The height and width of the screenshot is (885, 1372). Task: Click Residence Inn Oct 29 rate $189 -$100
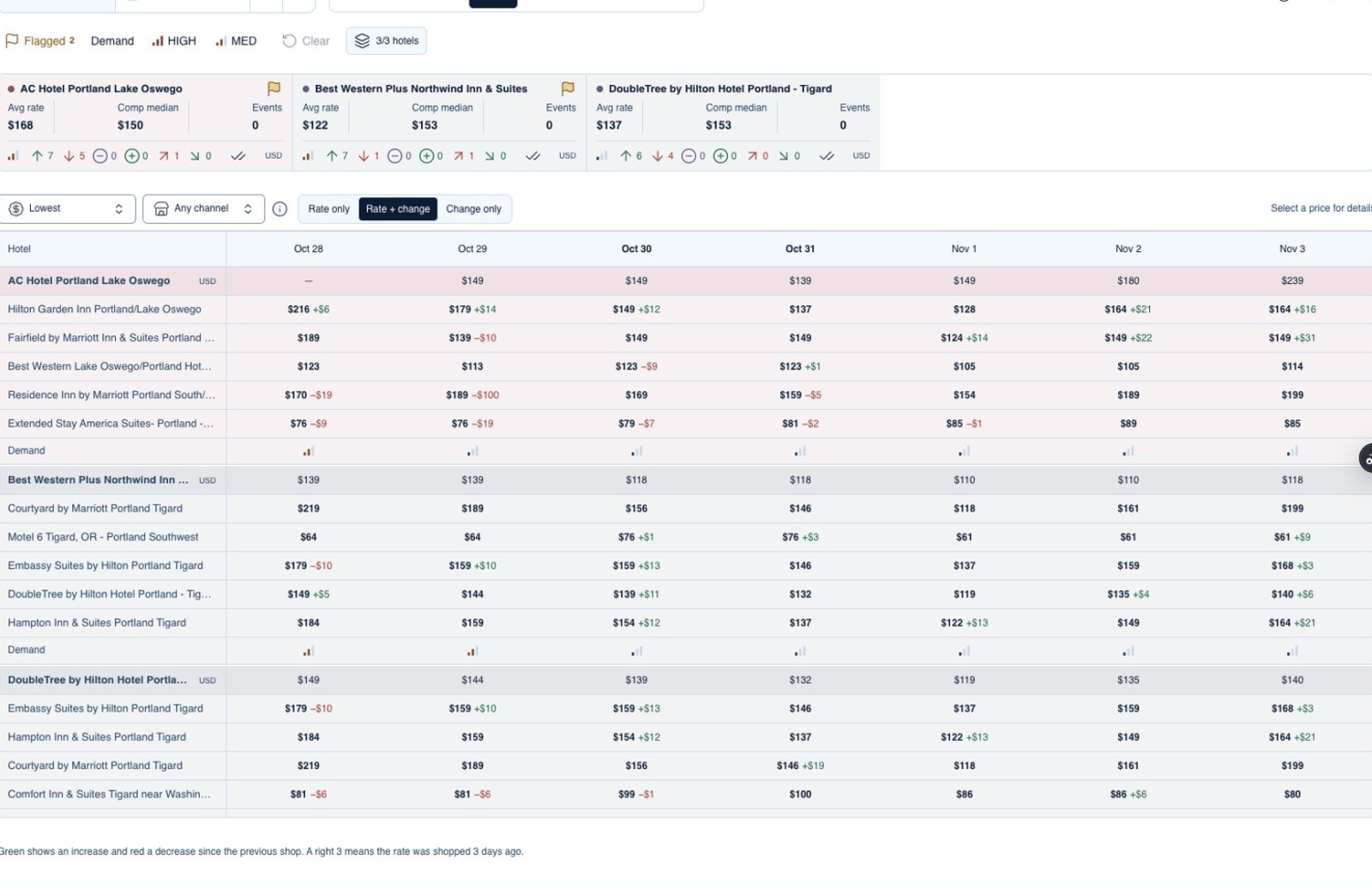click(x=472, y=395)
